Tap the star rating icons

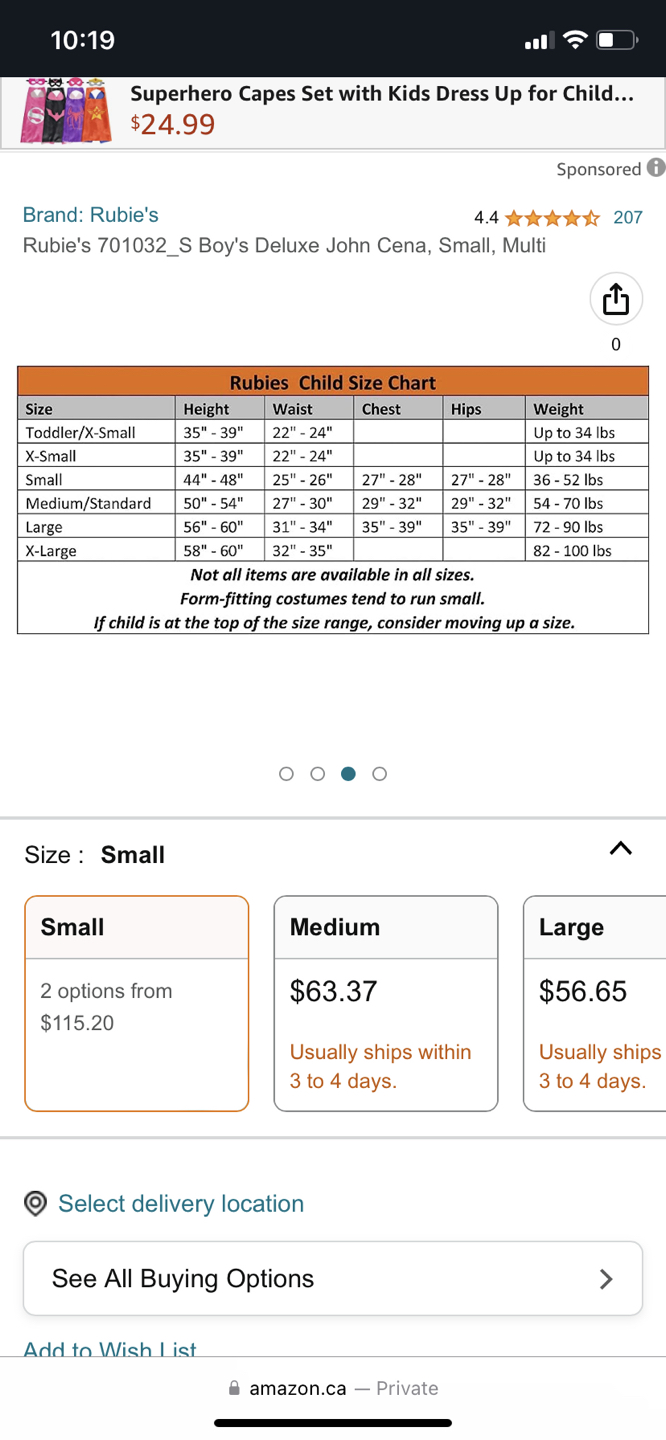pos(552,218)
